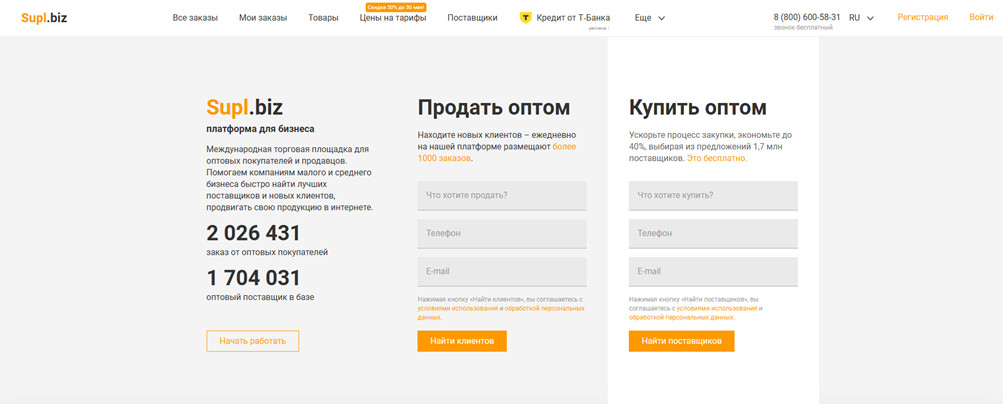Viewport: 1003px width, 404px height.
Task: Expand the Еще dropdown menu
Action: pos(649,18)
